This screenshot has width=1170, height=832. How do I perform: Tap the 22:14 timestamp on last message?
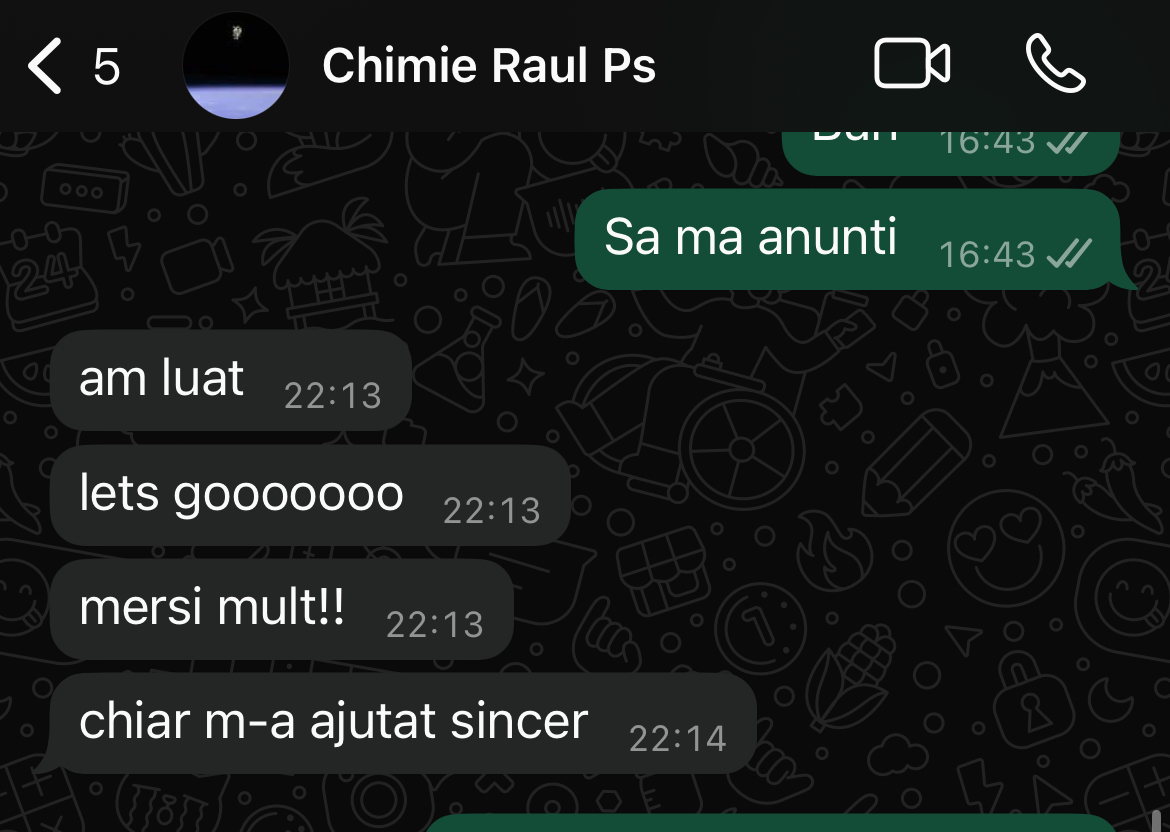678,739
